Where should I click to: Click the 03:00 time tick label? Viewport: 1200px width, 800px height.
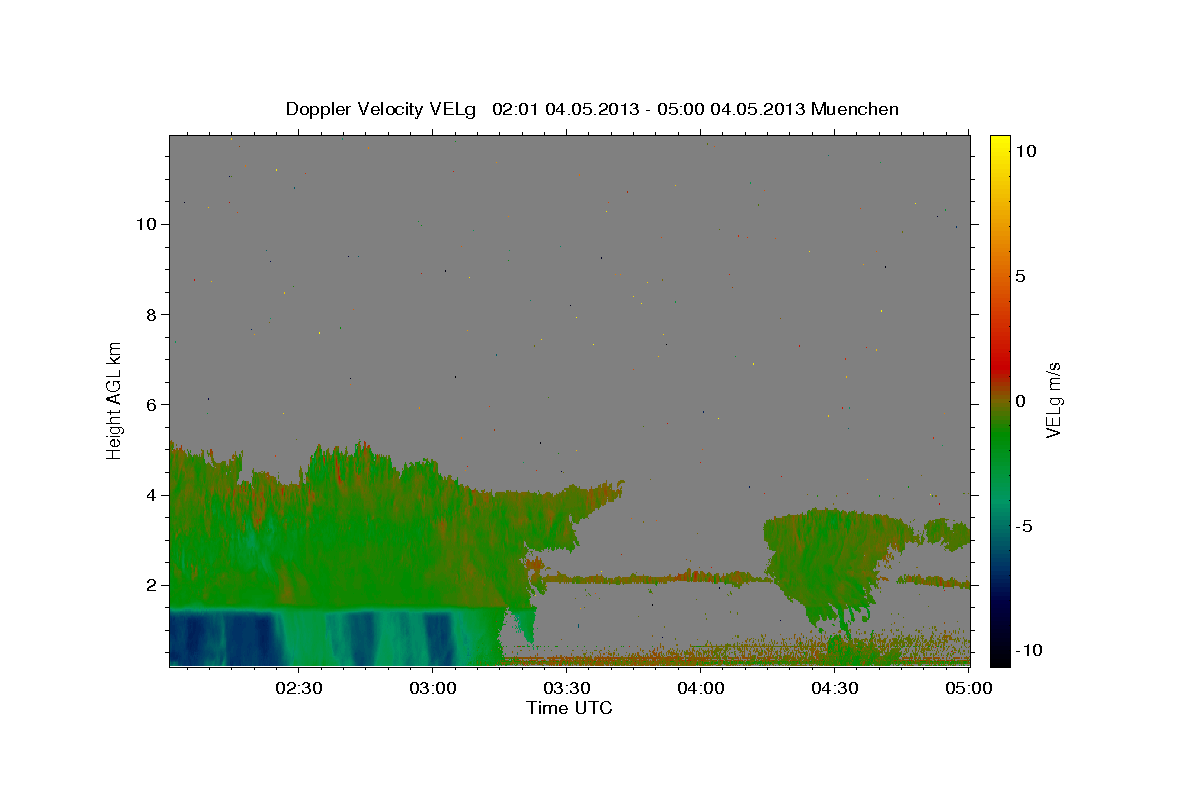[432, 688]
